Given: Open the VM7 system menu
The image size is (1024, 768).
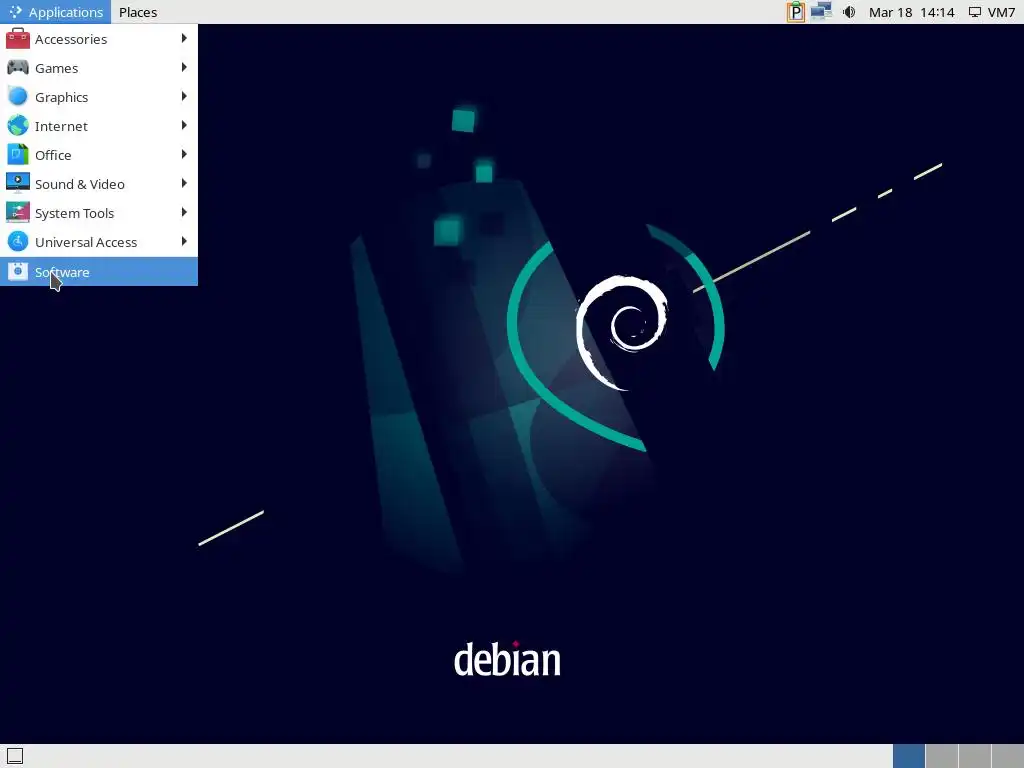Looking at the screenshot, I should point(991,12).
